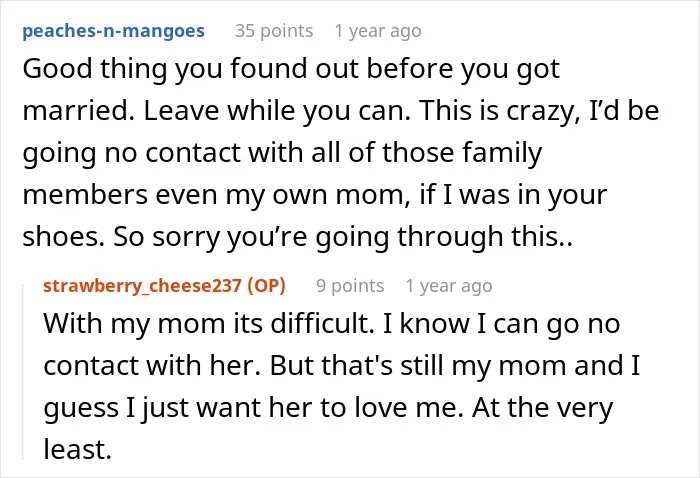Open the OP reply's 1 year ago timestamp
The width and height of the screenshot is (700, 478).
click(449, 286)
